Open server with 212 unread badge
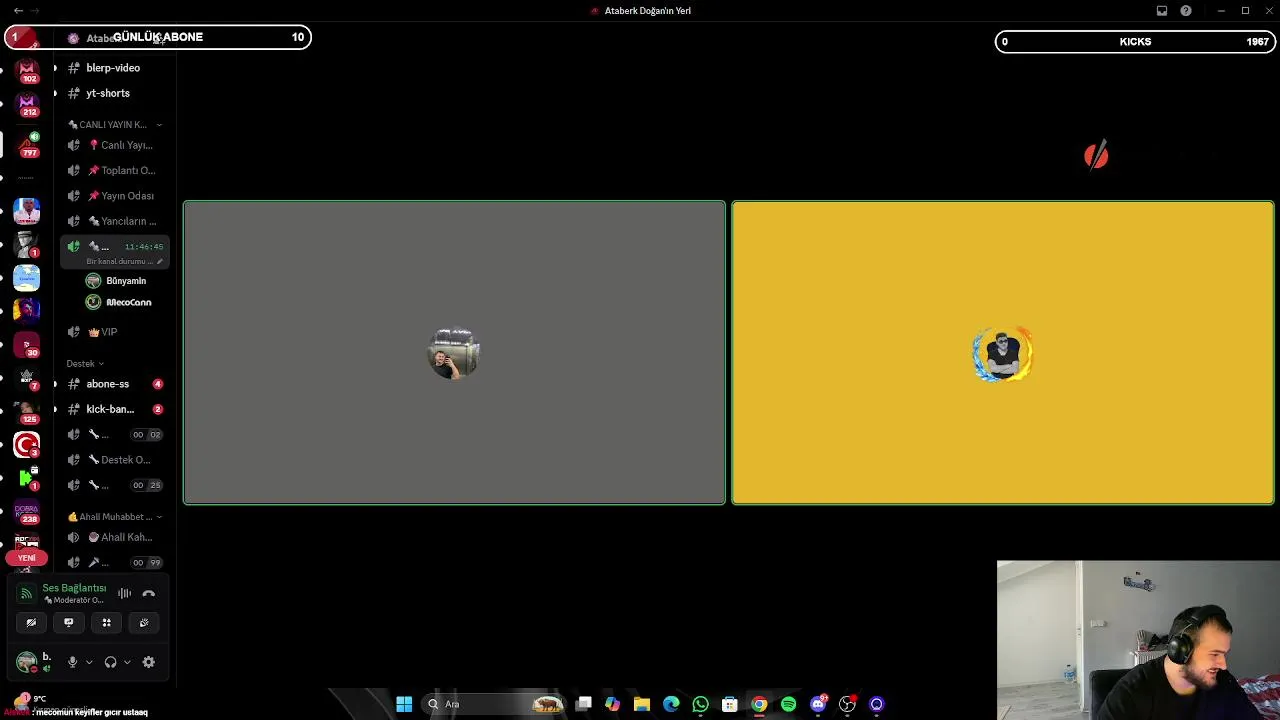This screenshot has height=720, width=1280. coord(28,105)
